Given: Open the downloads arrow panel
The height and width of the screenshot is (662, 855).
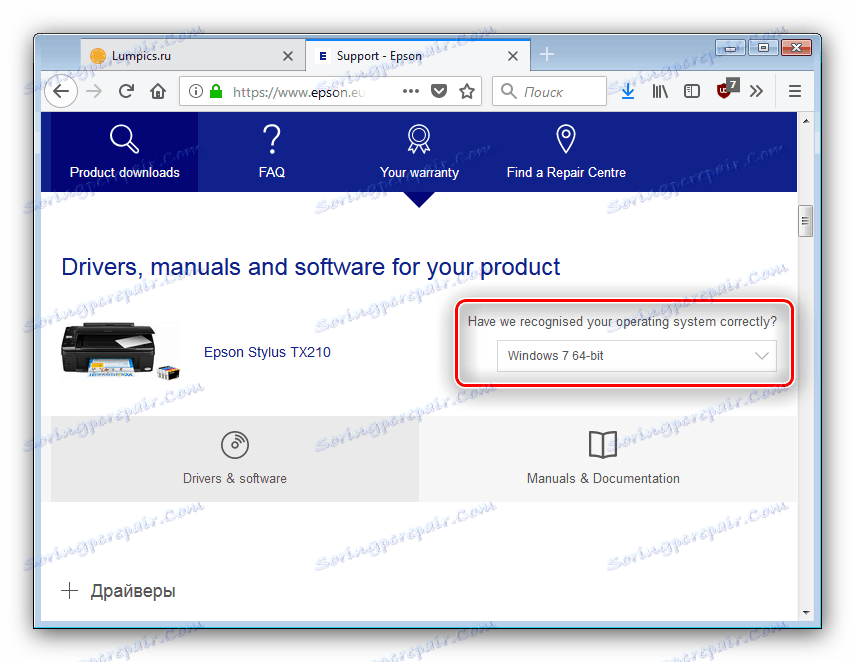Looking at the screenshot, I should pyautogui.click(x=628, y=91).
